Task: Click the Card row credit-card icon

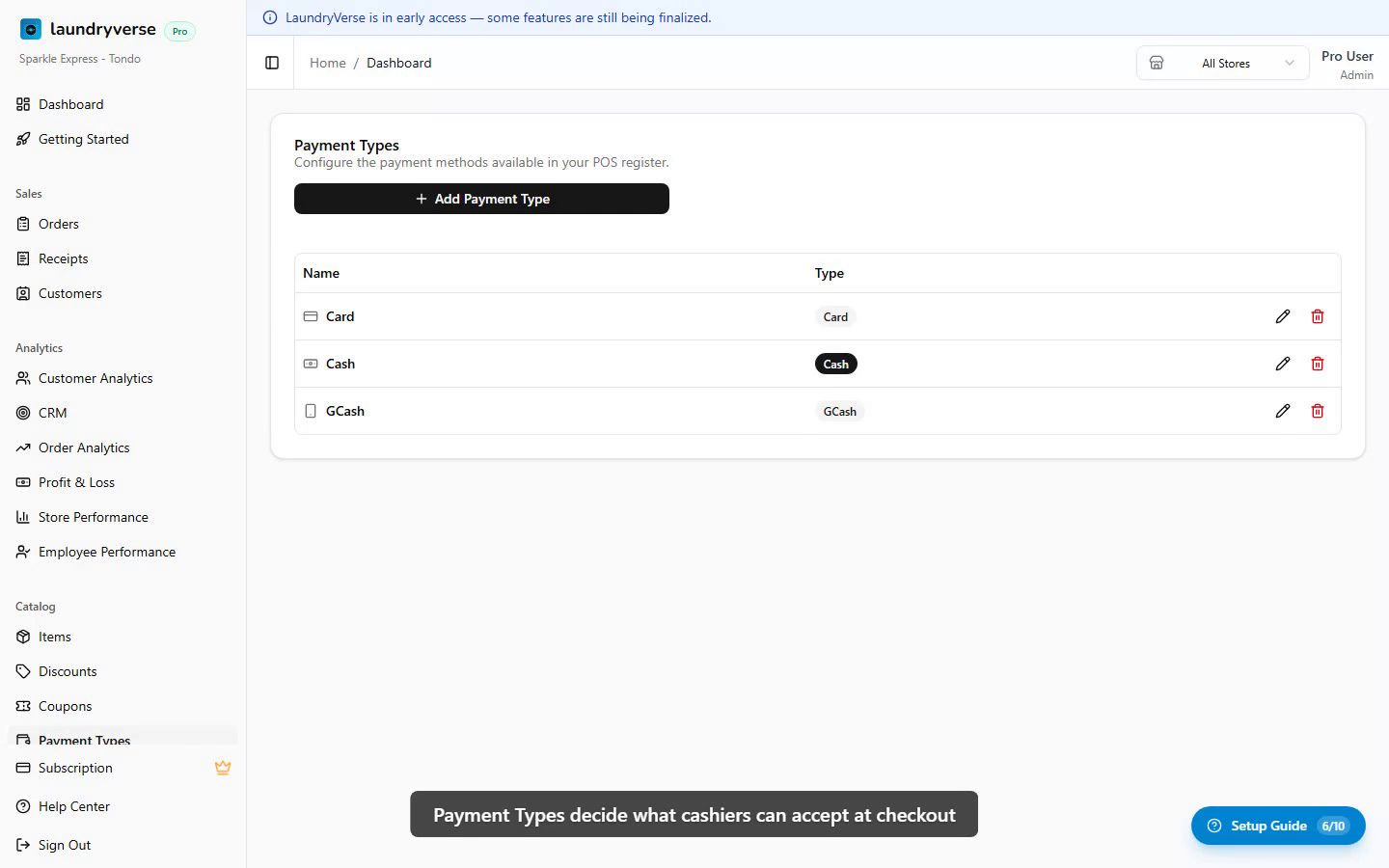Action: [311, 316]
